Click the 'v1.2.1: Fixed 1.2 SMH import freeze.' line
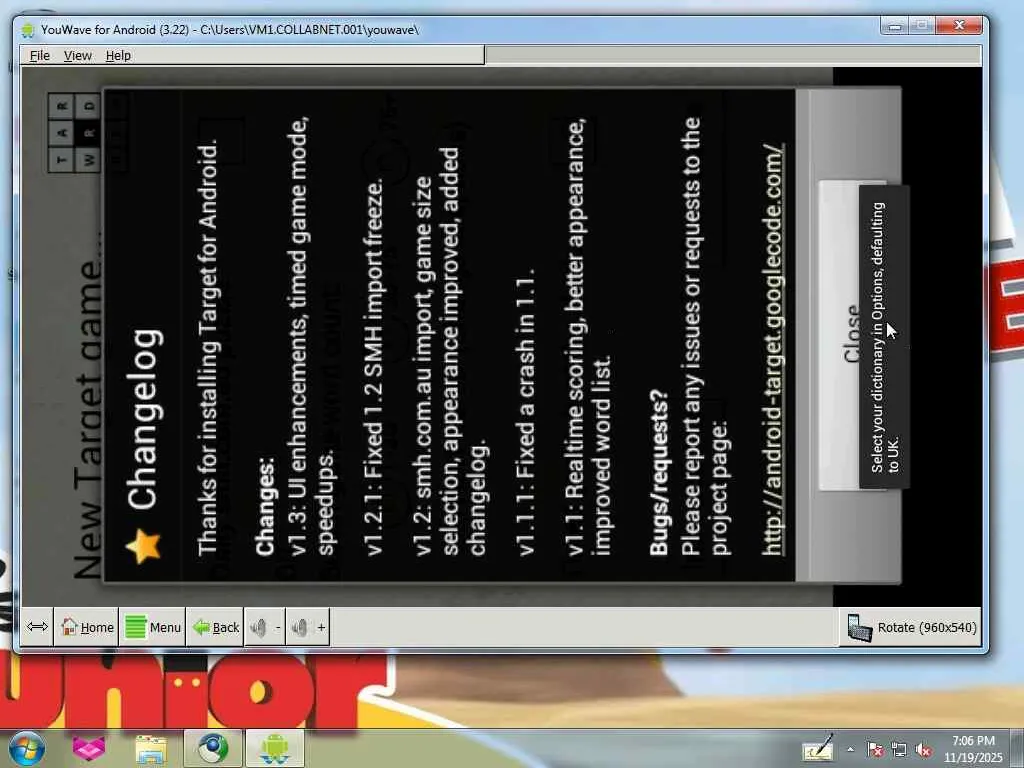 pos(374,368)
